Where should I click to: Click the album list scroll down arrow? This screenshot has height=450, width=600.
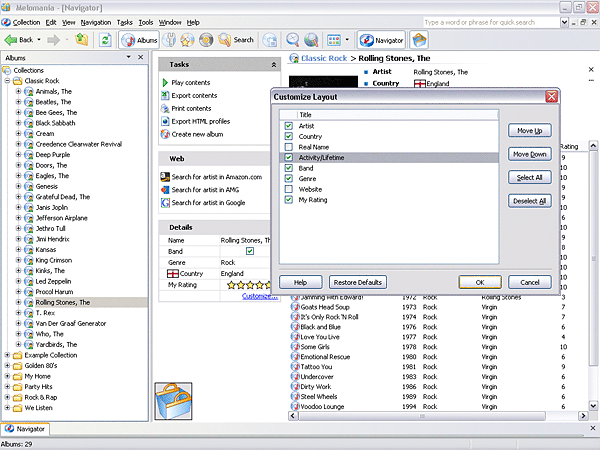(593, 406)
